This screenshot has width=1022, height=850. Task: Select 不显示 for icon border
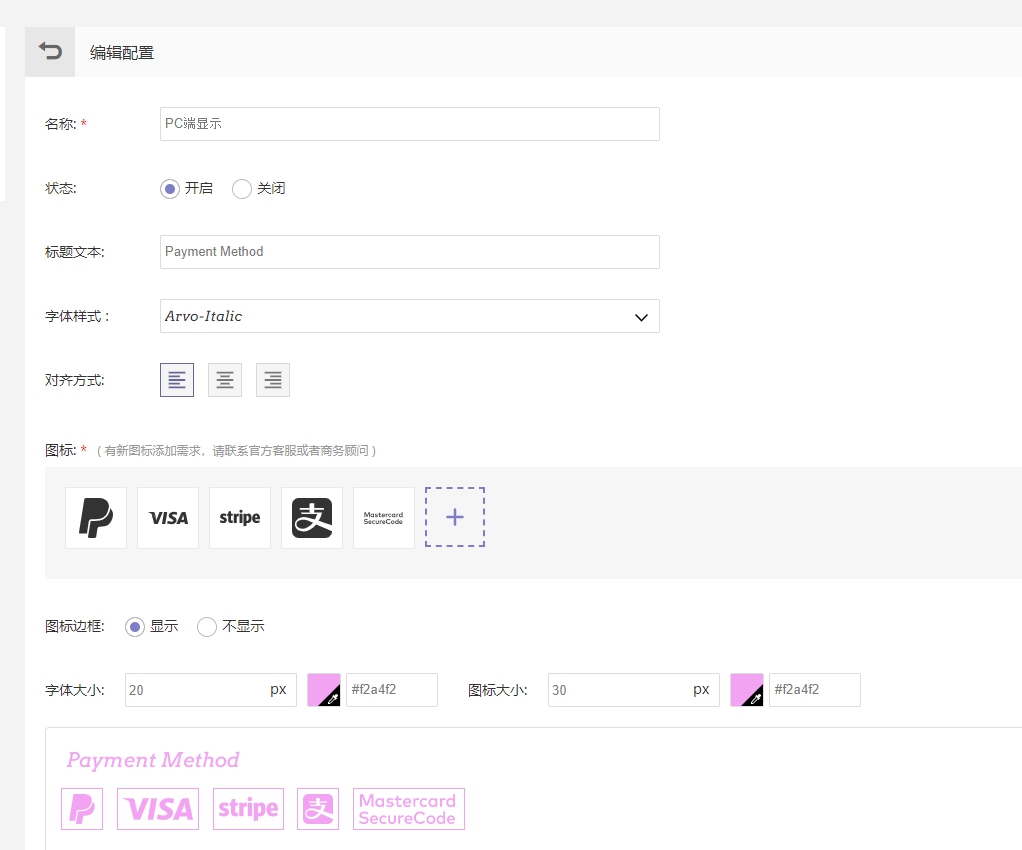(207, 627)
